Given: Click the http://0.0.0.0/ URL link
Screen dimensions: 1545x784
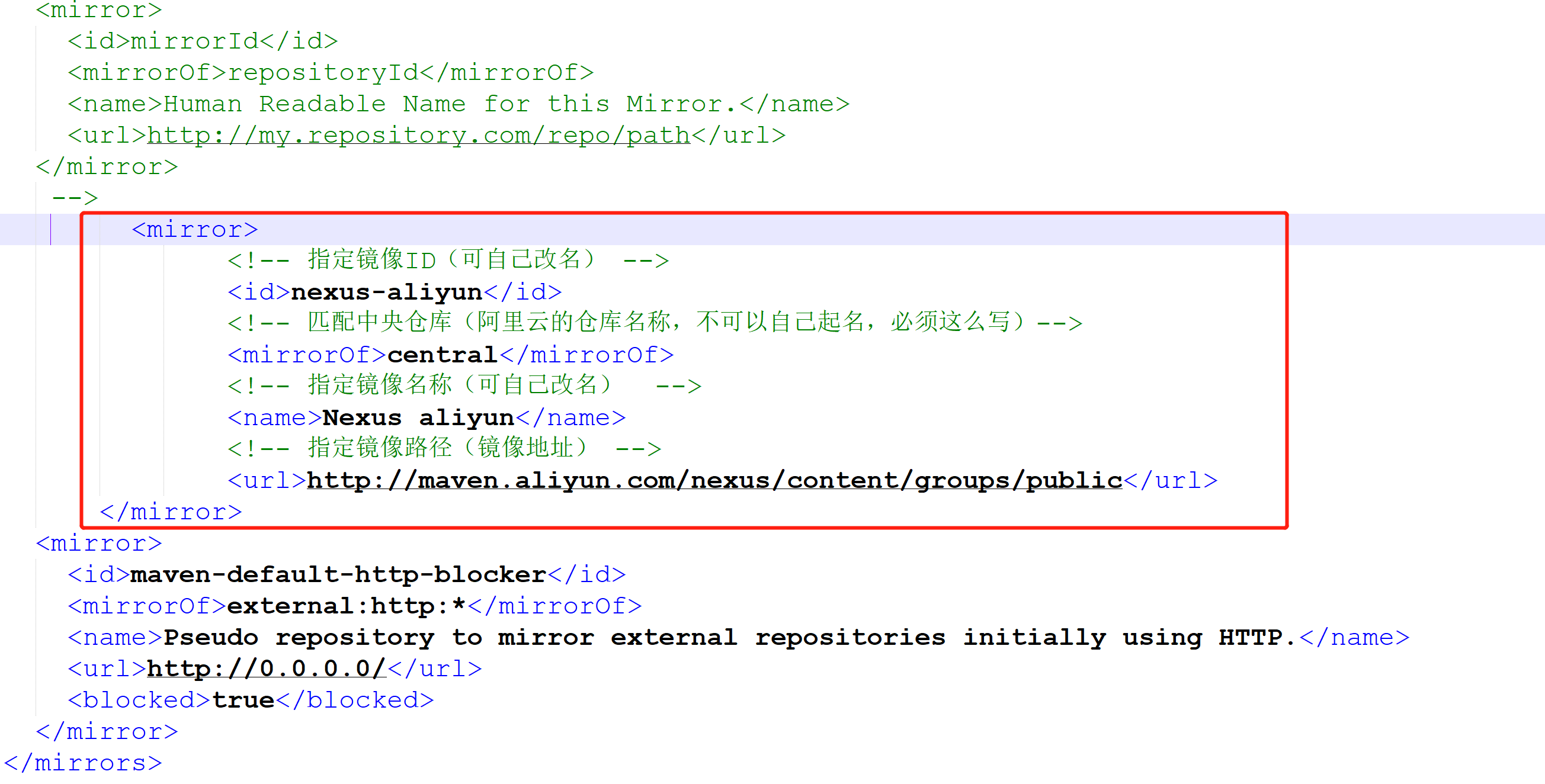Looking at the screenshot, I should point(266,669).
